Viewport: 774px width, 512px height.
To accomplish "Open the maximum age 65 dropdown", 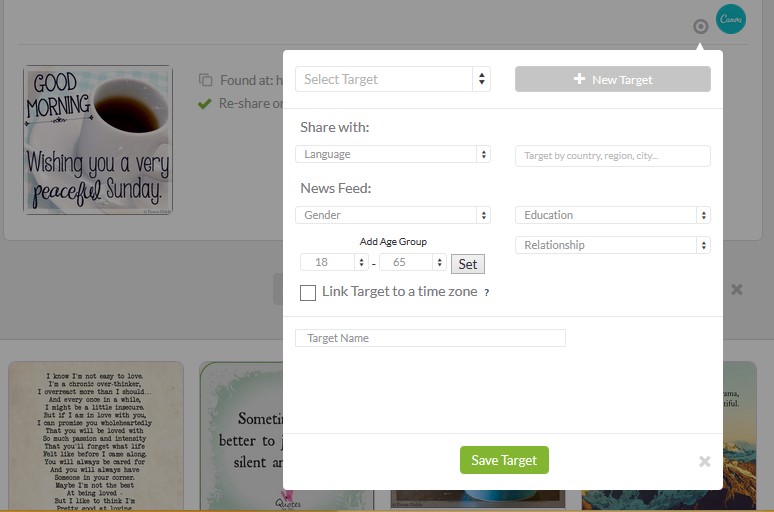I will 413,262.
